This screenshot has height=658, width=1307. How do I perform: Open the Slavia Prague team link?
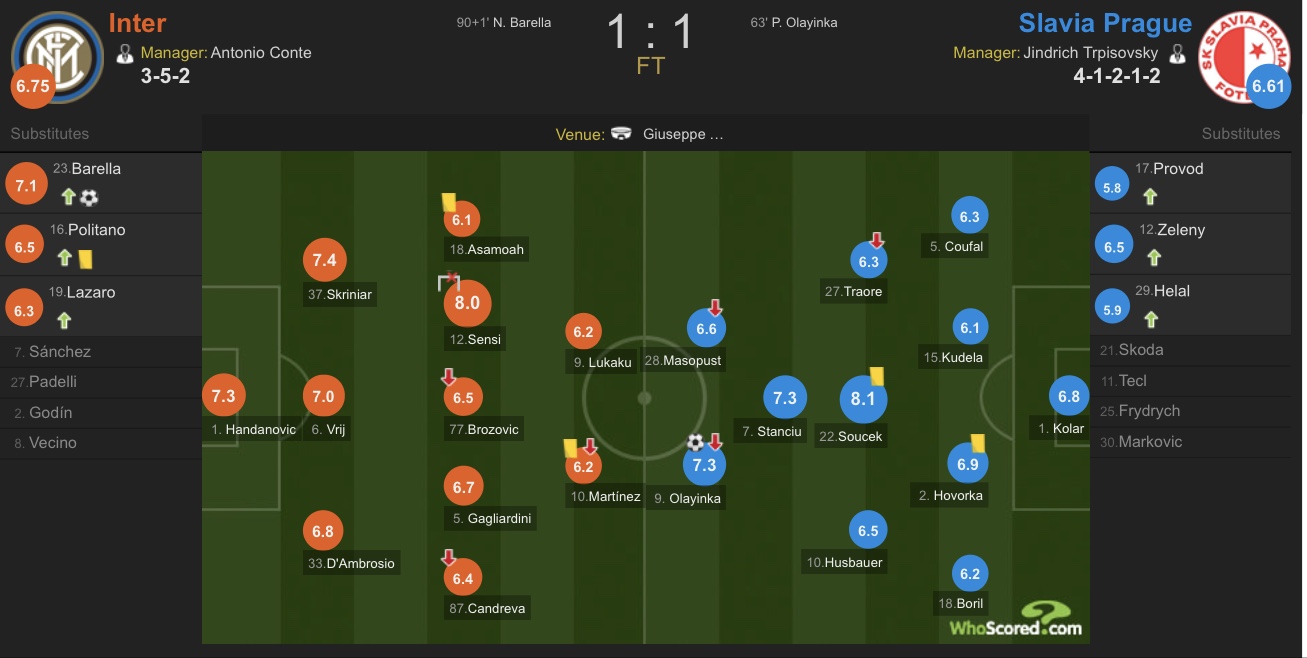click(1105, 23)
